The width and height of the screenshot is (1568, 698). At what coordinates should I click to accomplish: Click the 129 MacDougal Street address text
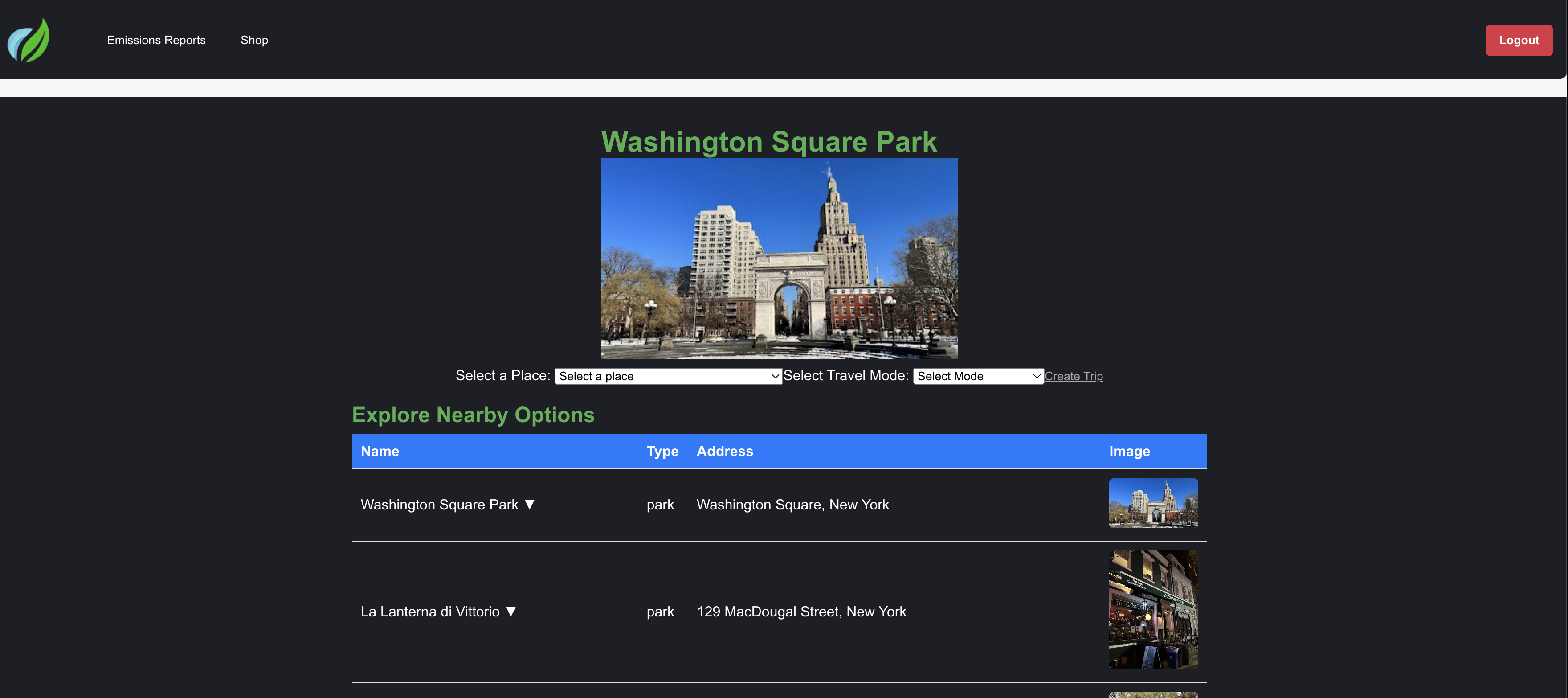pos(801,612)
